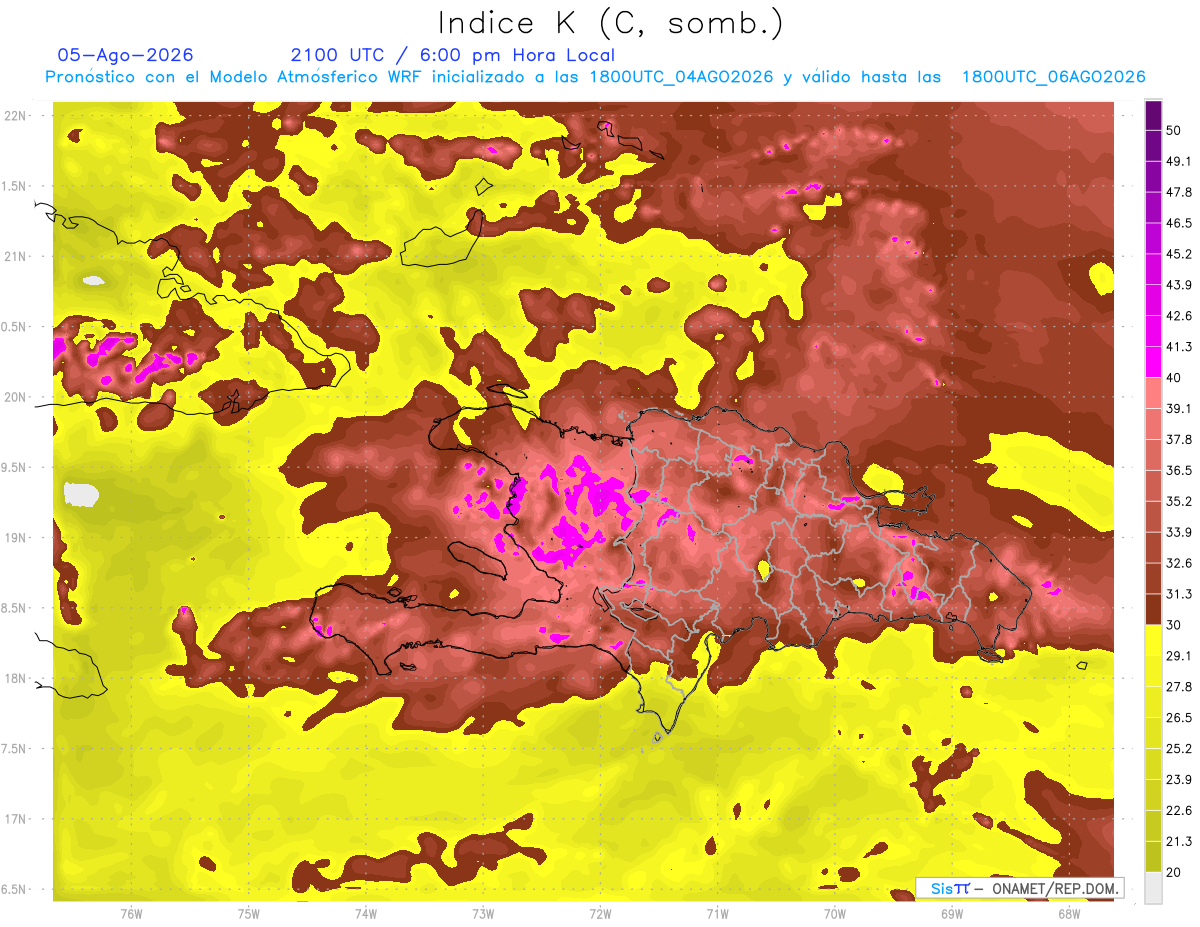This screenshot has height=927, width=1200.
Task: Click the colorbar value '49.1'
Action: [x=1179, y=162]
